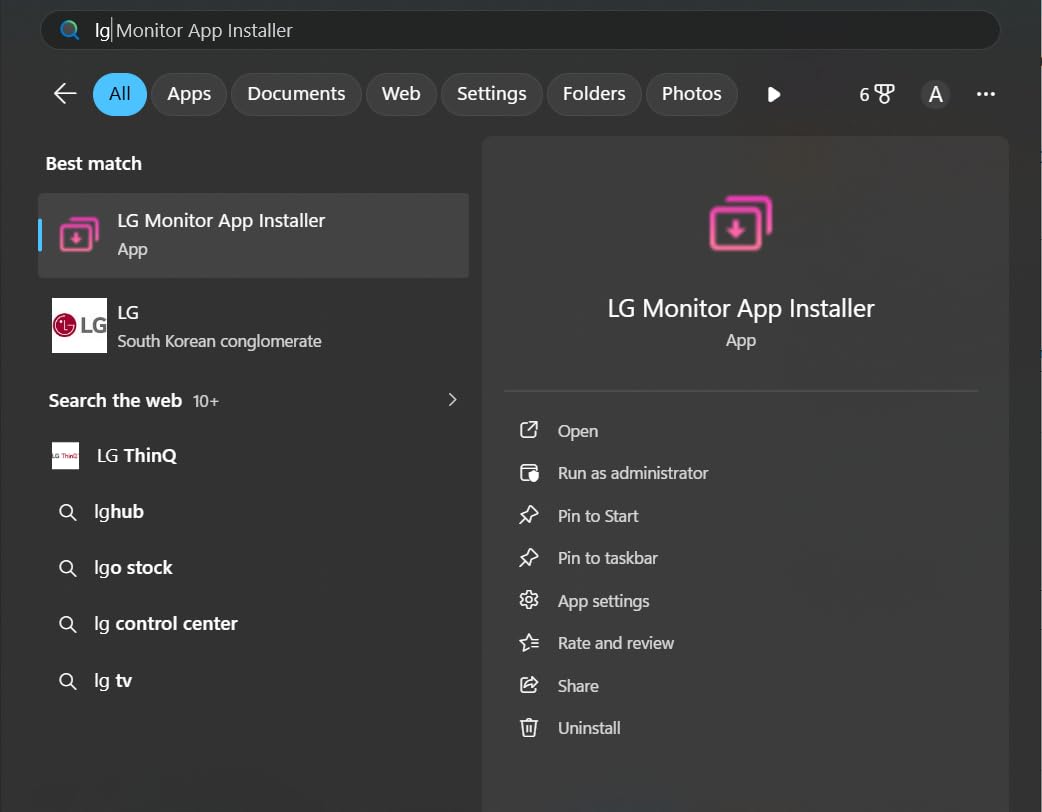1042x812 pixels.
Task: Search the web for lg tv
Action: [253, 680]
